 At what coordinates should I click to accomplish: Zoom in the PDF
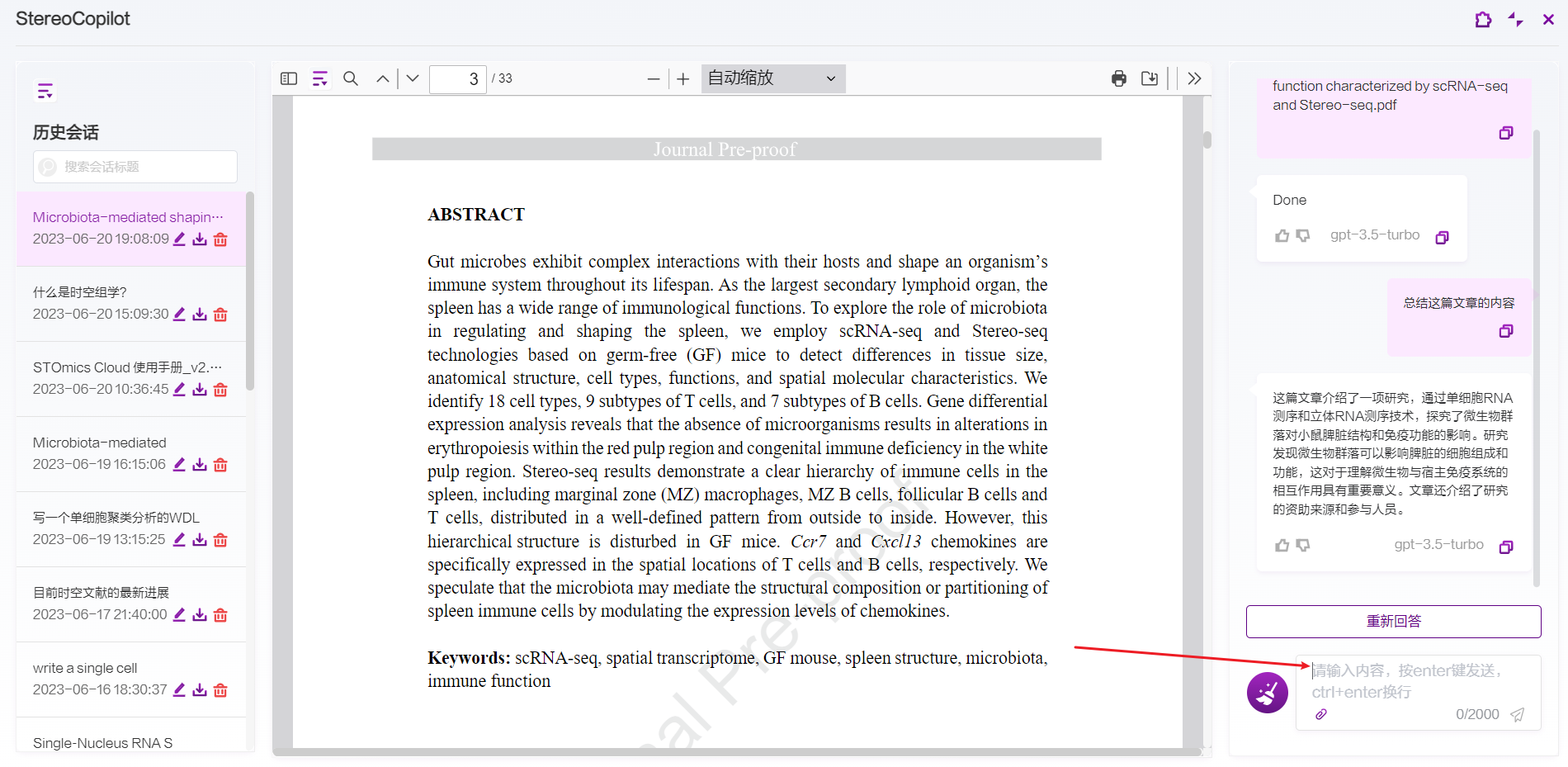(x=683, y=79)
